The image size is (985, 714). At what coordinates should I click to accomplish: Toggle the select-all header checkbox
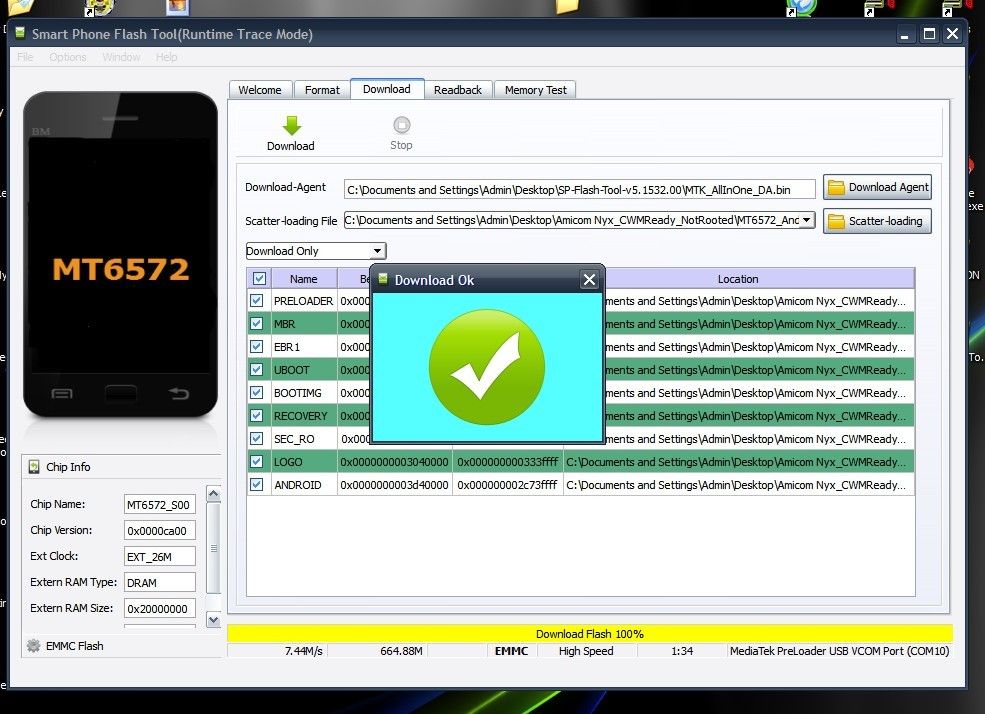[260, 279]
